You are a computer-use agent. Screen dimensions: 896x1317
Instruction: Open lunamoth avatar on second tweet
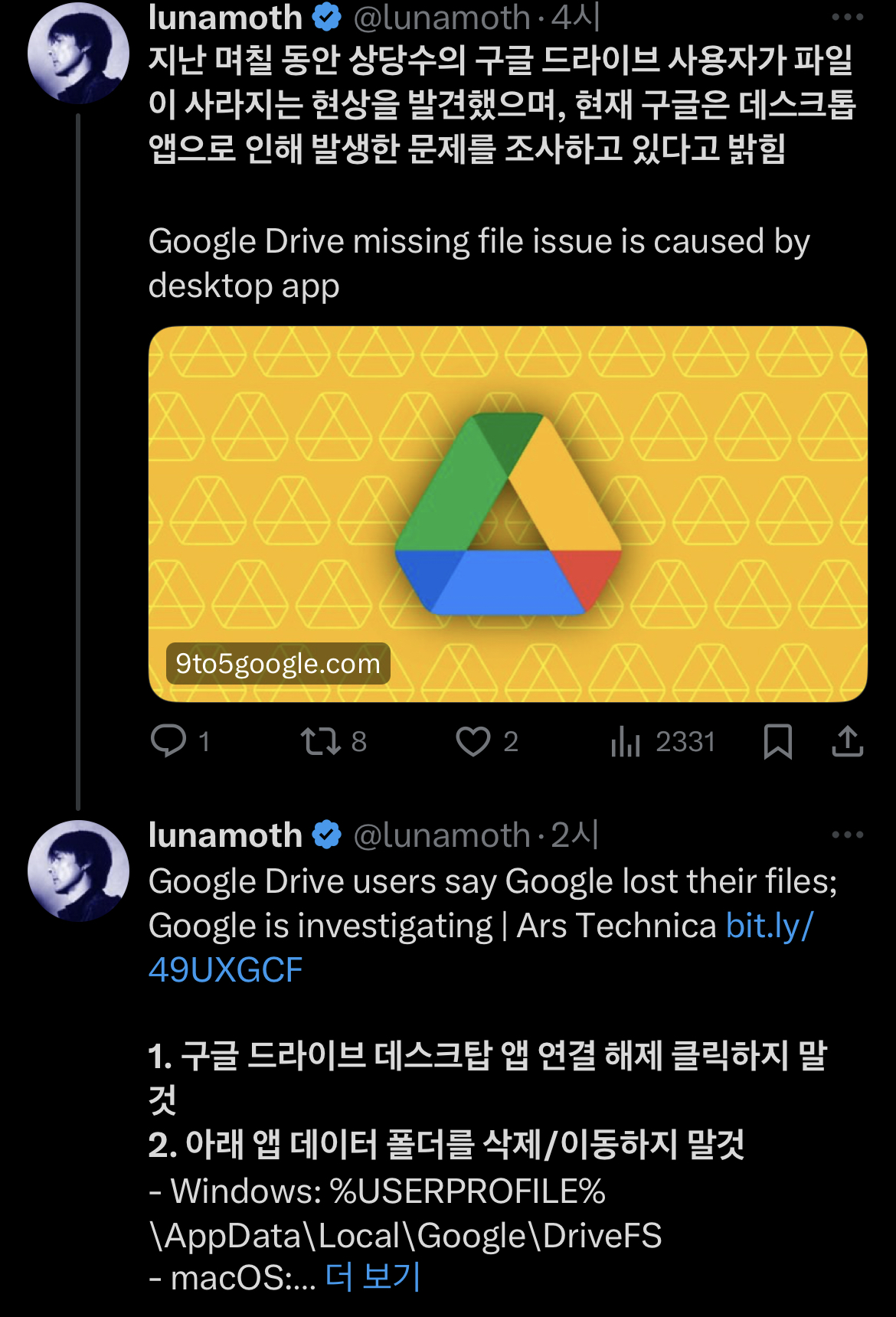click(x=78, y=871)
